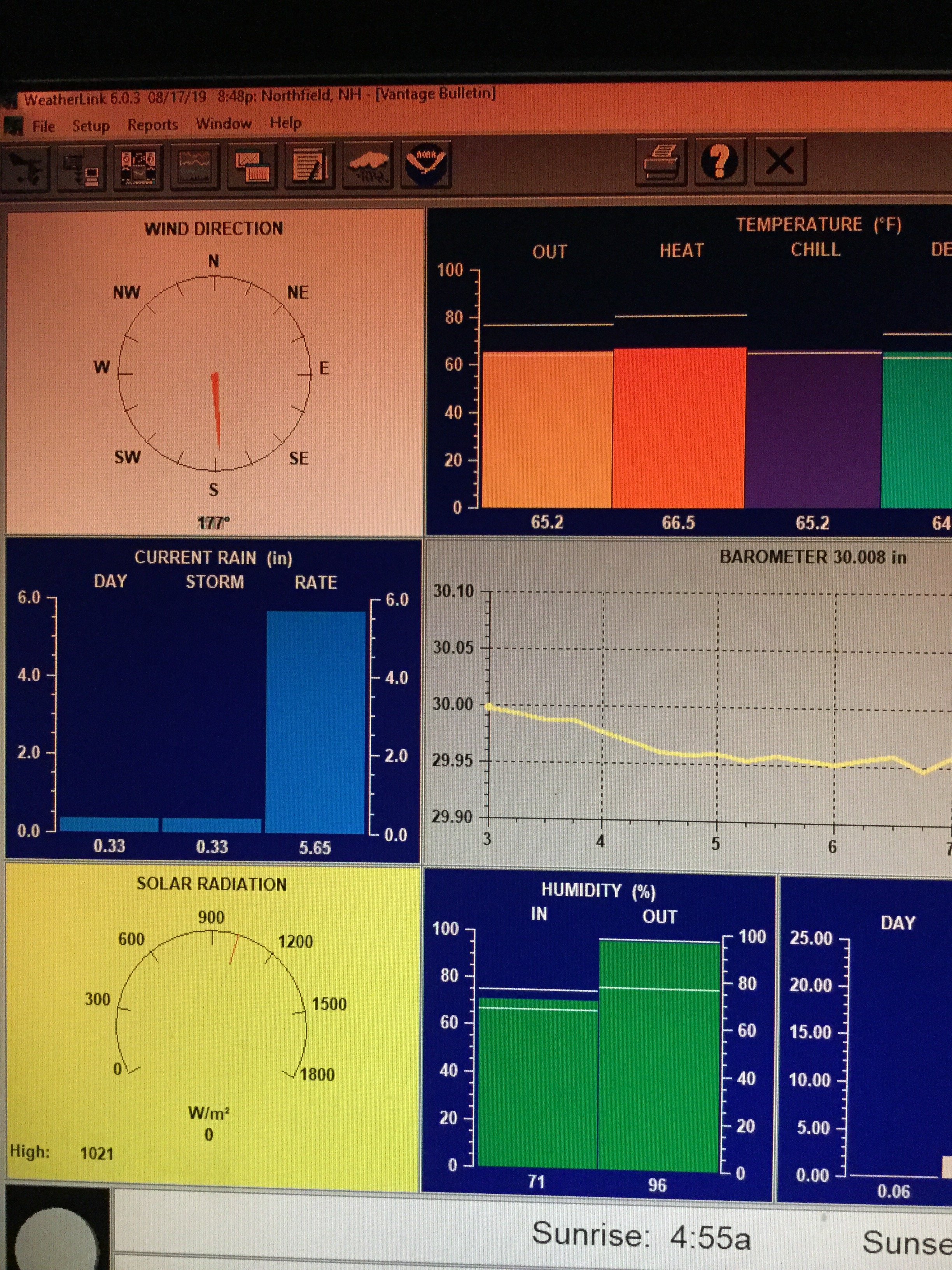Click the 65.2 value under the OUT bar
Image resolution: width=952 pixels, height=1270 pixels.
pyautogui.click(x=547, y=522)
